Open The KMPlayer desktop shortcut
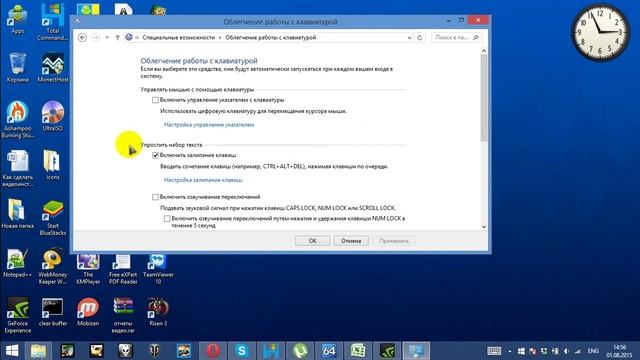 [88, 269]
